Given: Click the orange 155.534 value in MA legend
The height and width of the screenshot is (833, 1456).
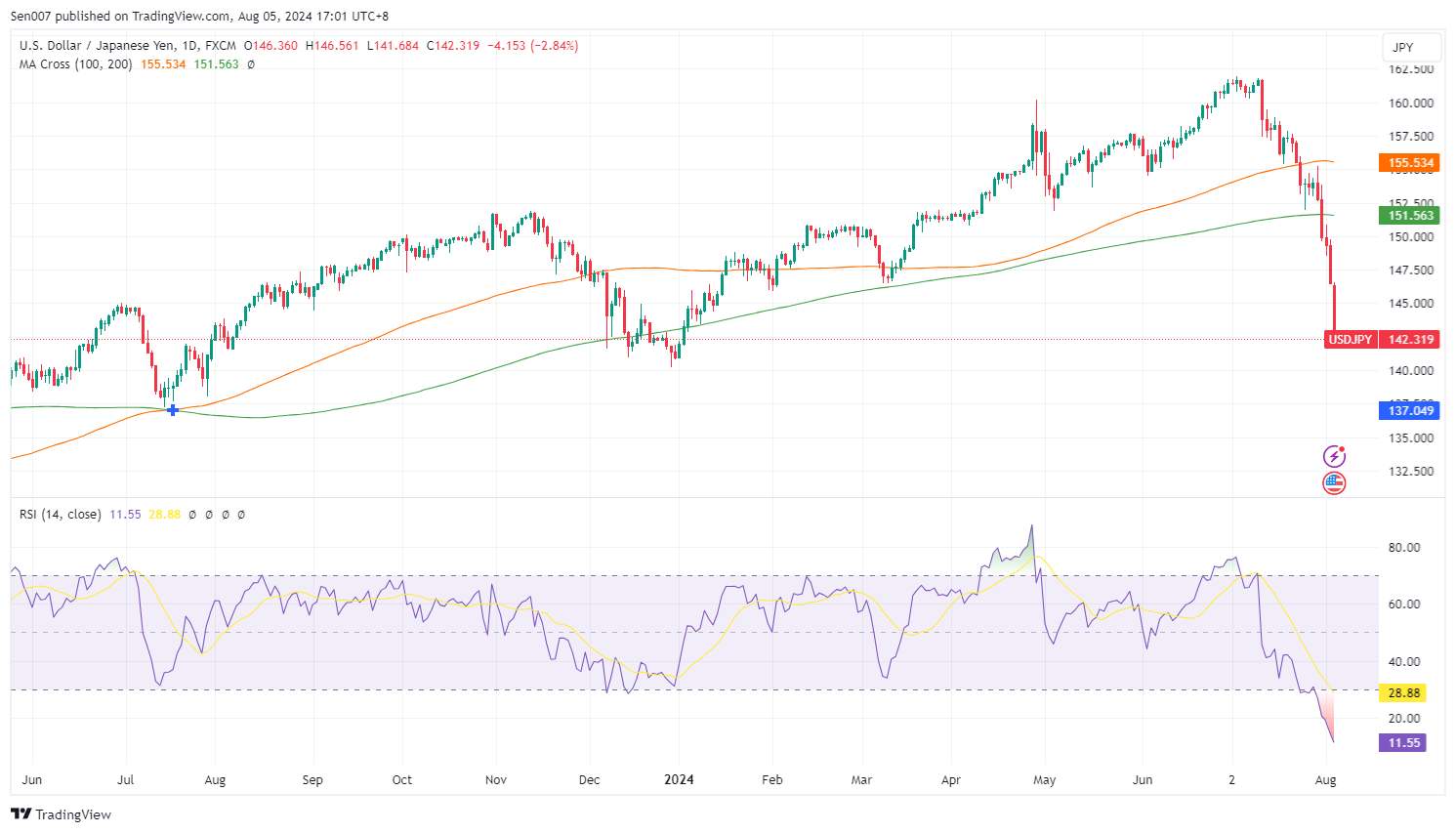Looking at the screenshot, I should (163, 64).
